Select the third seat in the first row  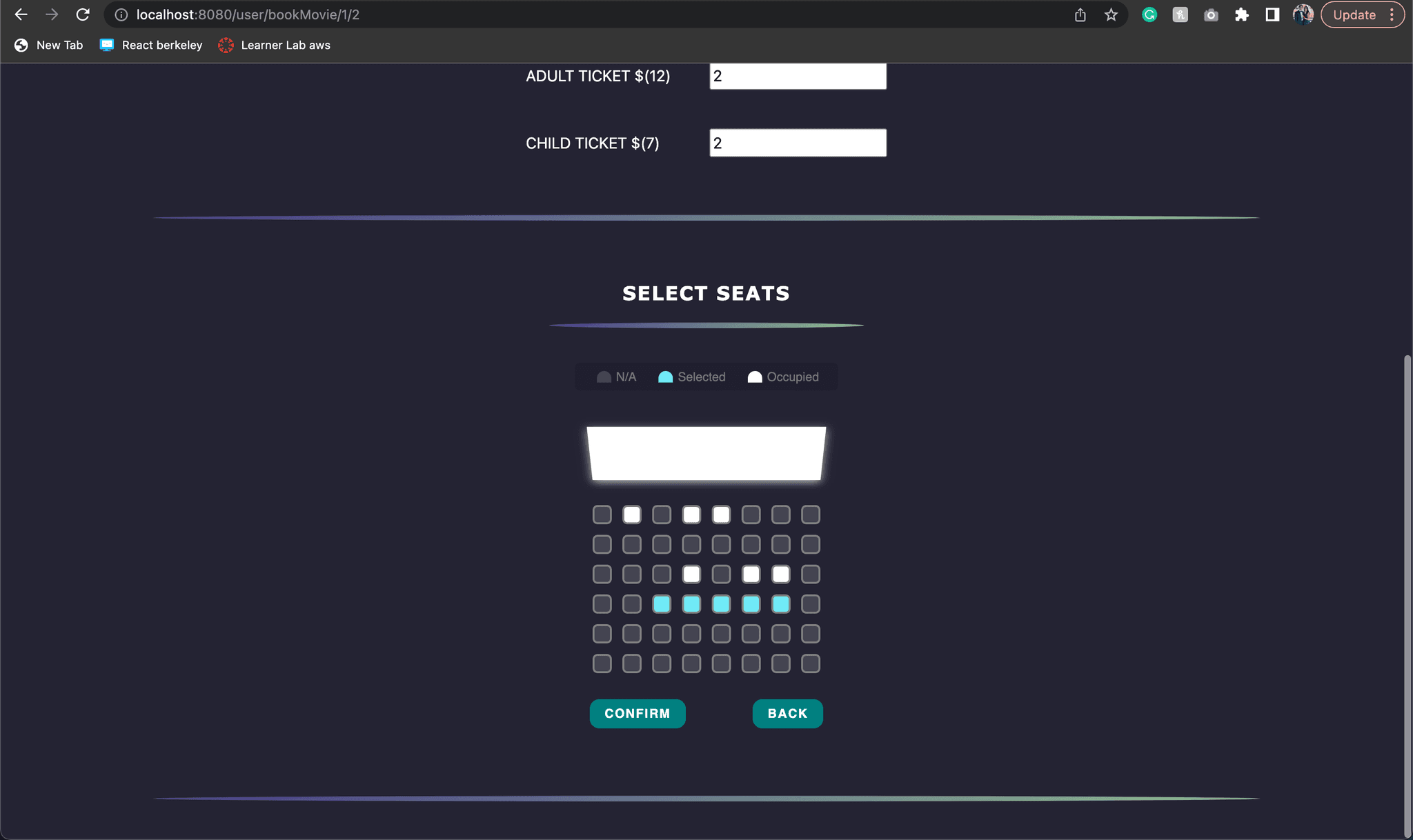point(662,514)
